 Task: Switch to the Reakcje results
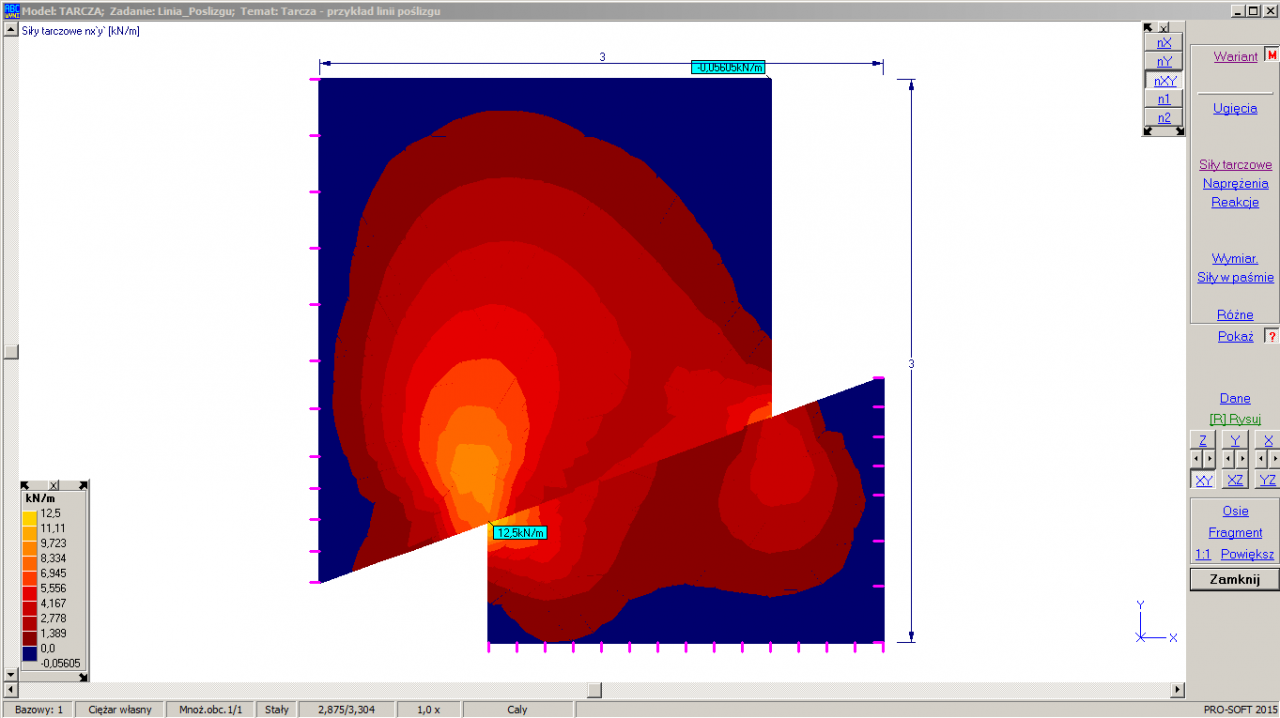[x=1235, y=202]
